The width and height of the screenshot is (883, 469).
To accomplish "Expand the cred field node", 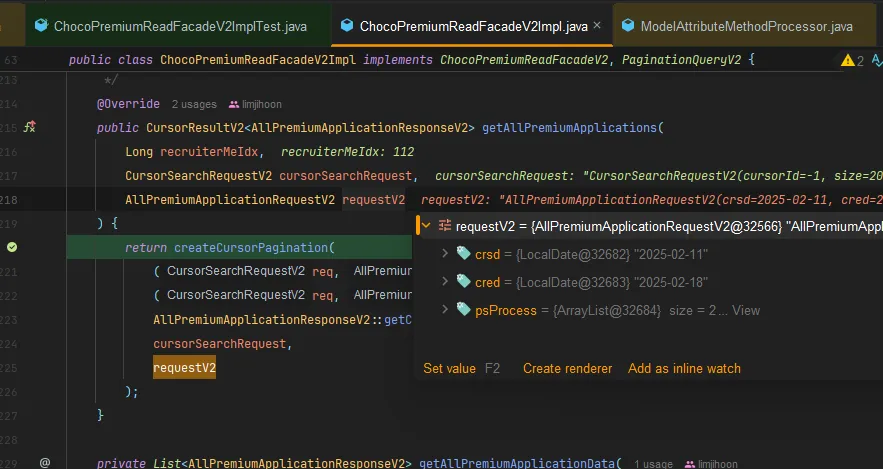I will pyautogui.click(x=445, y=282).
